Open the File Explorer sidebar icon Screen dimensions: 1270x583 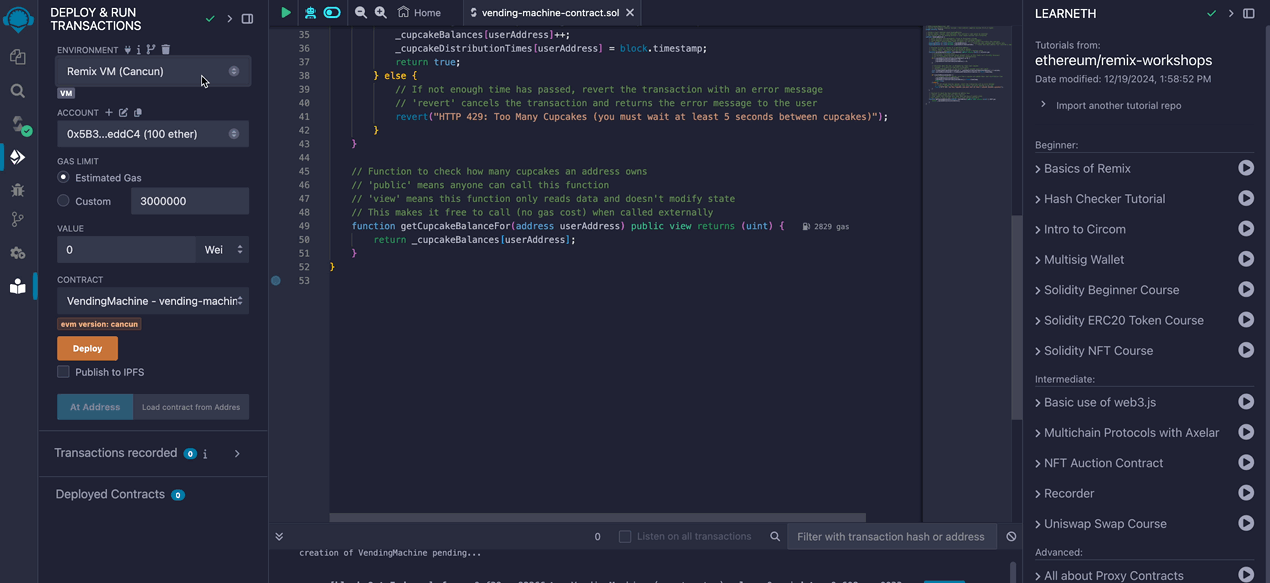click(x=17, y=58)
